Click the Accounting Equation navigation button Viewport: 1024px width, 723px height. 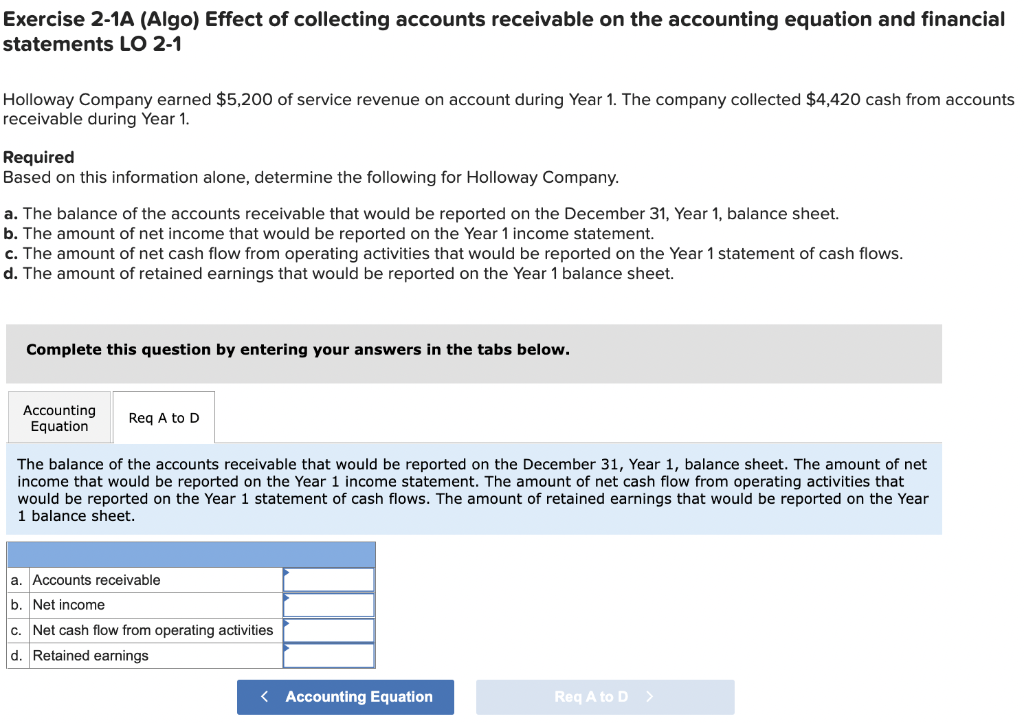[345, 697]
